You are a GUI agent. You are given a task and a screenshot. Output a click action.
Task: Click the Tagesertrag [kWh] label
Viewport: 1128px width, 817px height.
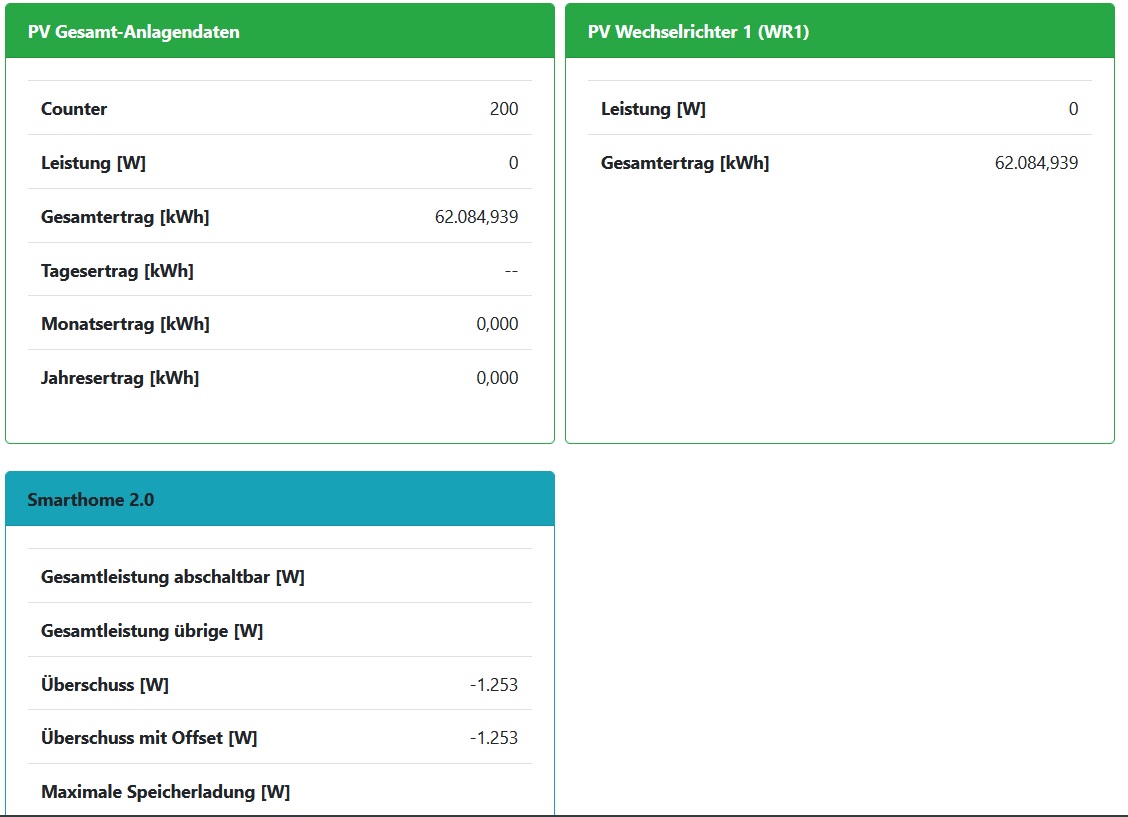pyautogui.click(x=117, y=271)
